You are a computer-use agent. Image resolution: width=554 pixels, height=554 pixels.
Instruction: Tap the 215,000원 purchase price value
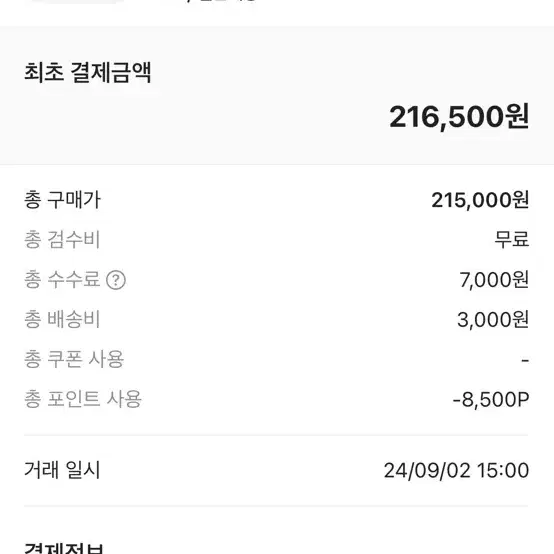click(480, 200)
